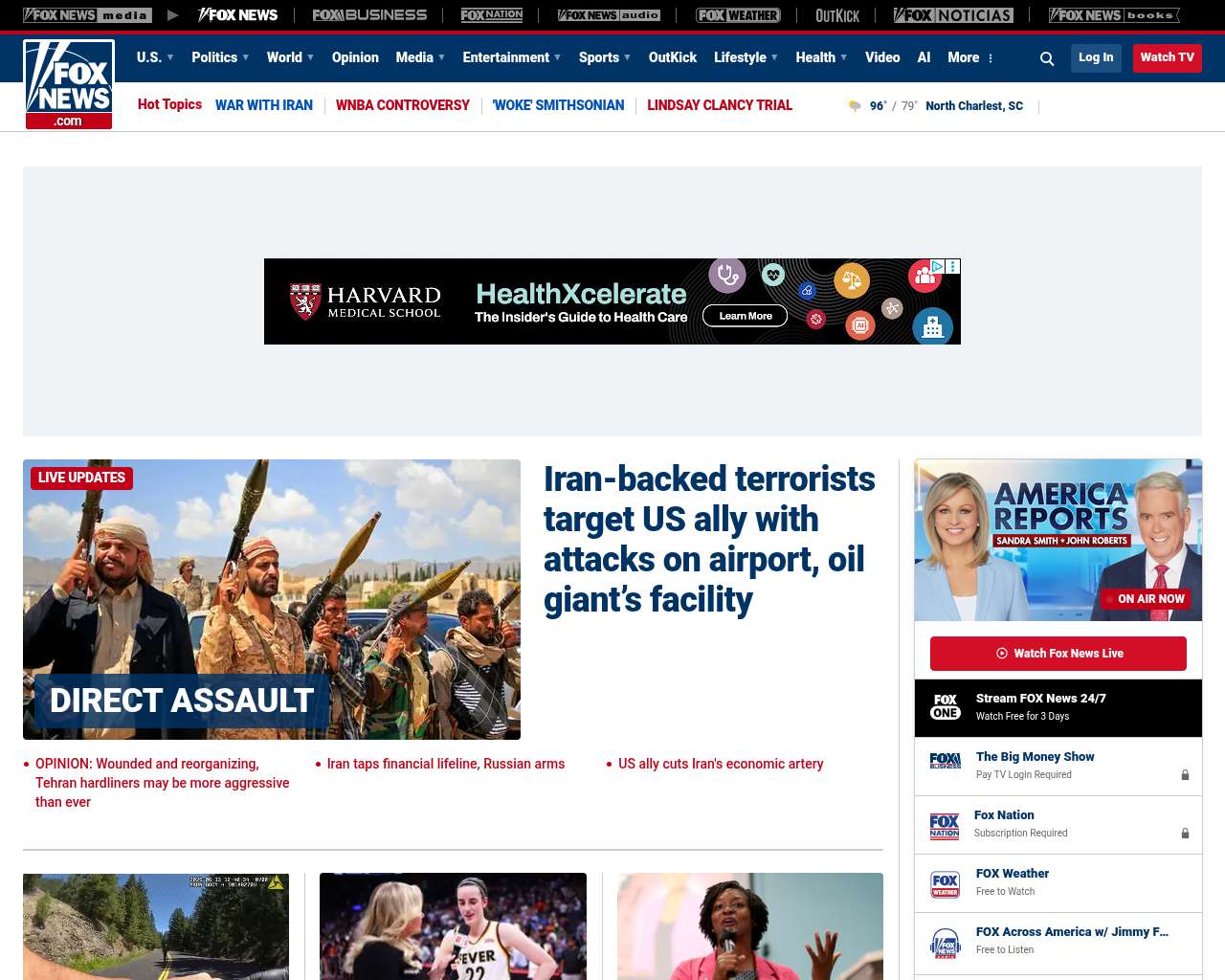The height and width of the screenshot is (980, 1225).
Task: Open the AI section
Action: click(x=924, y=57)
